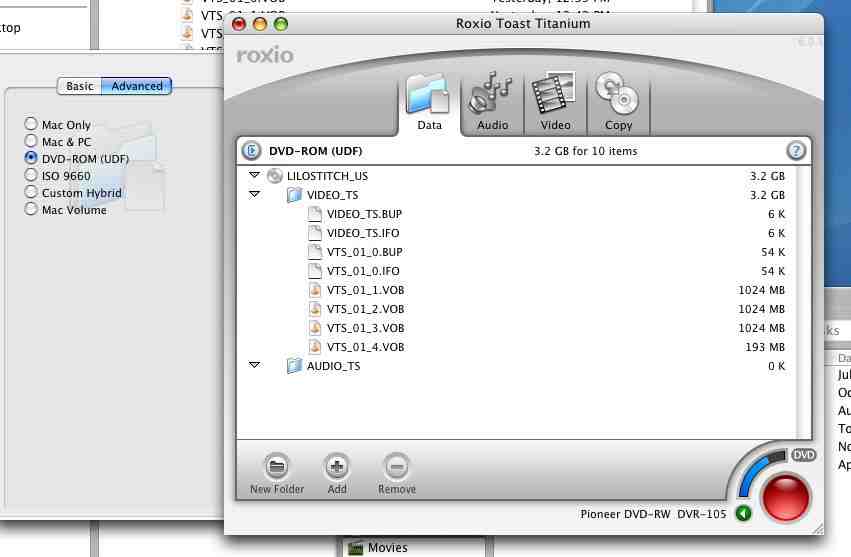Toggle the drawer arrow beside DVD-ROM (UDF)
Screen dimensions: 851x557
251,151
